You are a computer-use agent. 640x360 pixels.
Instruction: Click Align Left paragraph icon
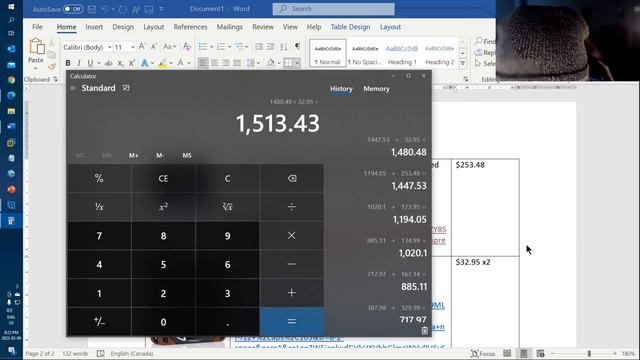tap(203, 63)
